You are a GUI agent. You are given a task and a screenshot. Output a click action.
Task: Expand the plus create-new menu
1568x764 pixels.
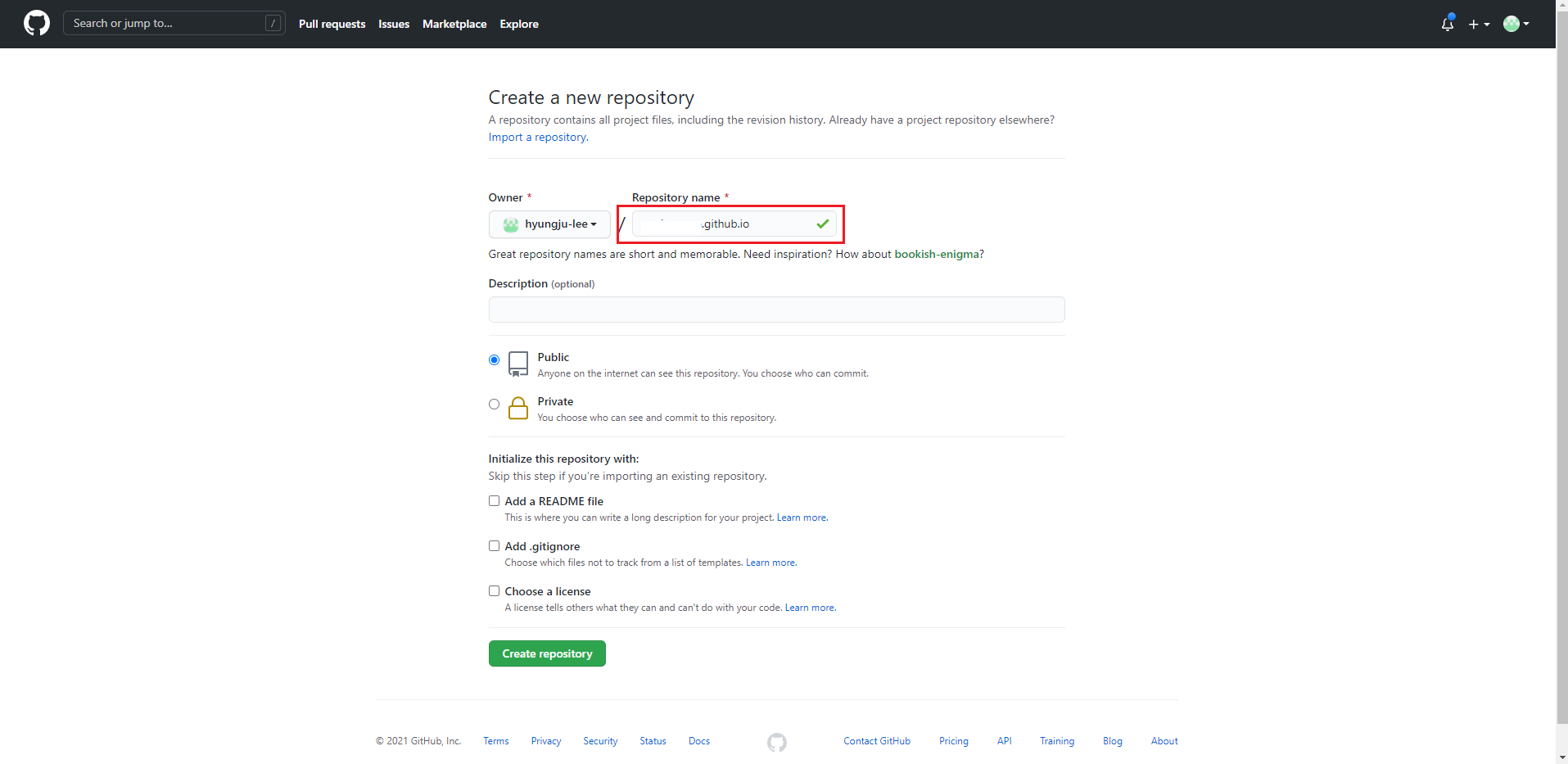point(1479,25)
